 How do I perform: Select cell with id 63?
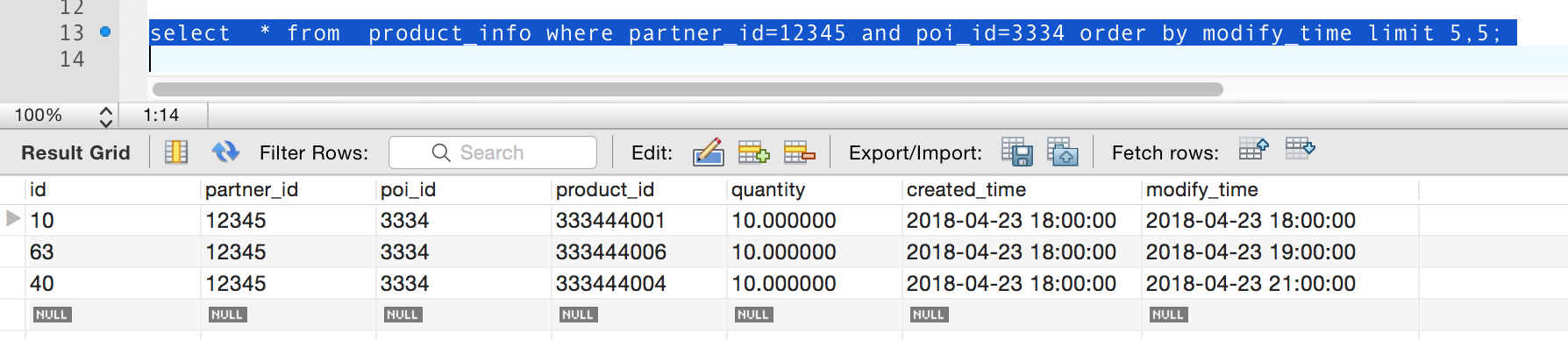(x=113, y=252)
